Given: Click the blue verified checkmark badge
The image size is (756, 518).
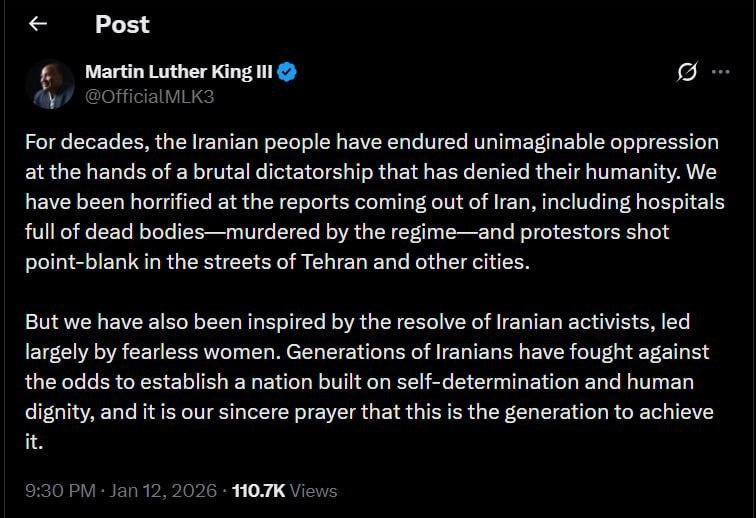Looking at the screenshot, I should (x=287, y=72).
